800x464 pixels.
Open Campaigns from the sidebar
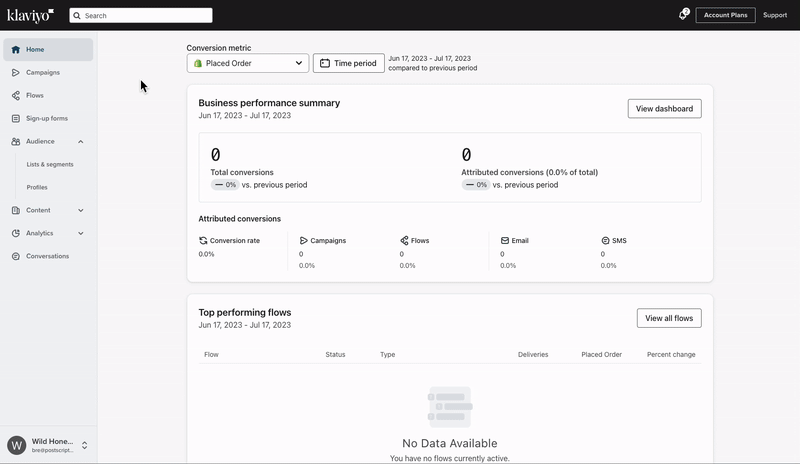48,72
